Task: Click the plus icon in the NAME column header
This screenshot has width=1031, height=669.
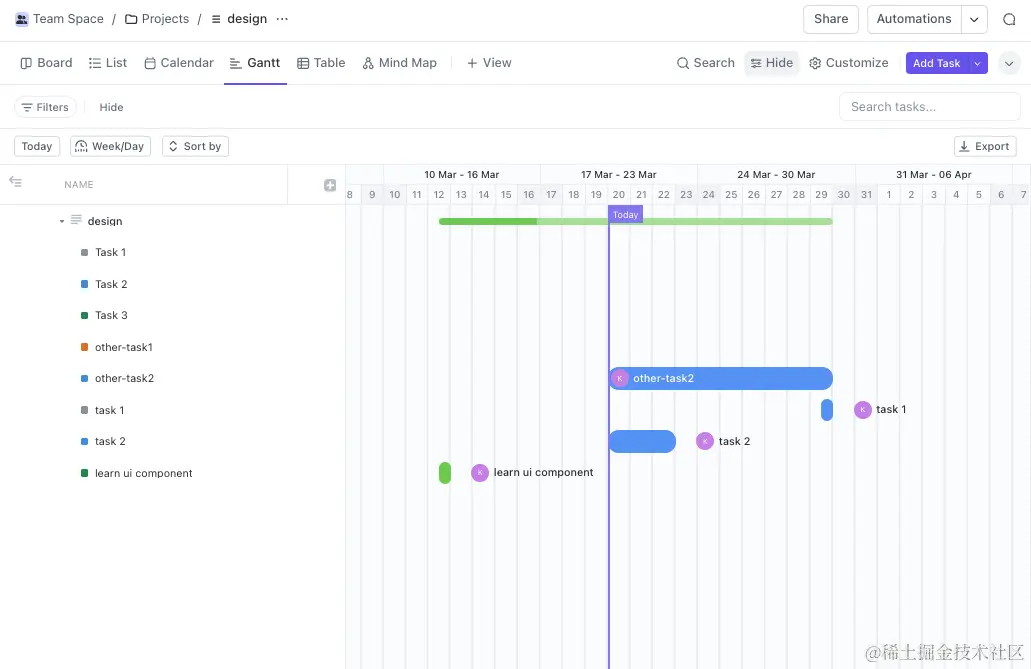Action: coord(330,185)
